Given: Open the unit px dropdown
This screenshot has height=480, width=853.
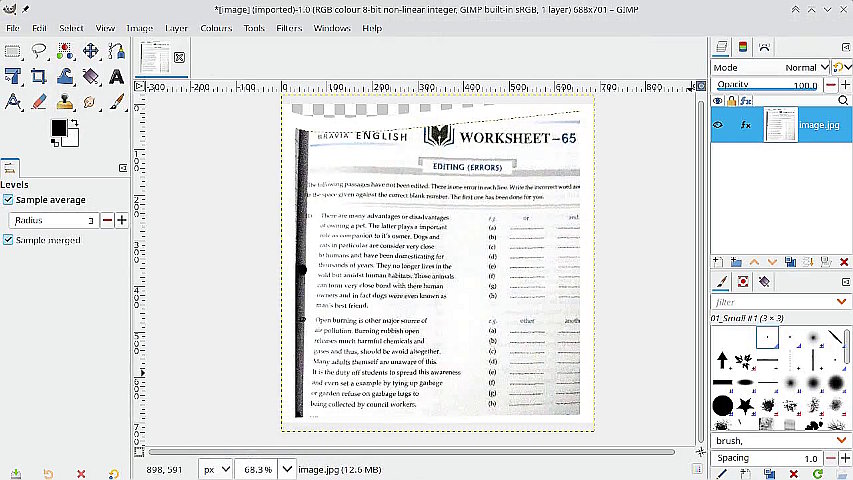Looking at the screenshot, I should pos(215,469).
